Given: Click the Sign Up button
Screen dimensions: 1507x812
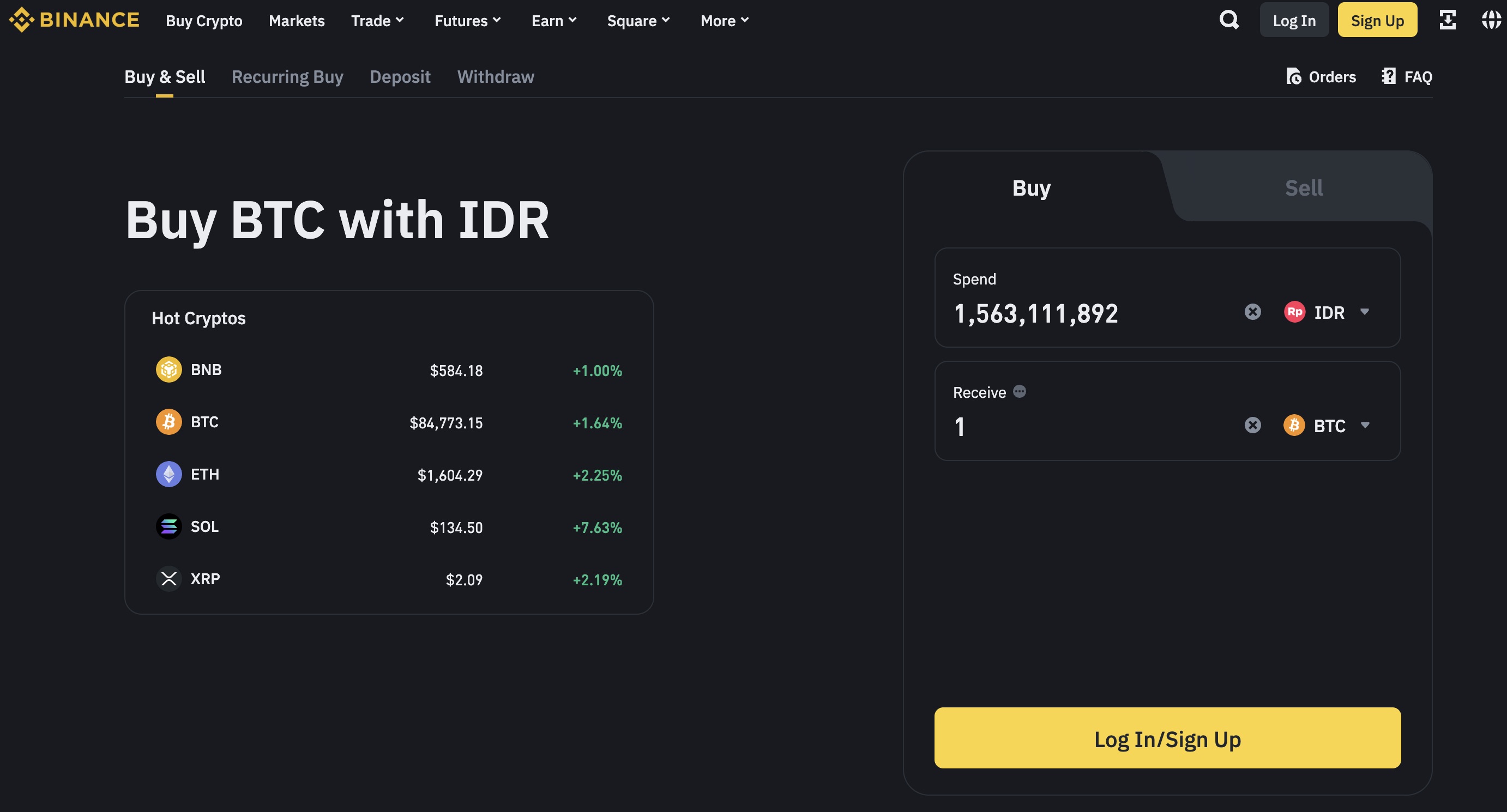Looking at the screenshot, I should pos(1377,19).
